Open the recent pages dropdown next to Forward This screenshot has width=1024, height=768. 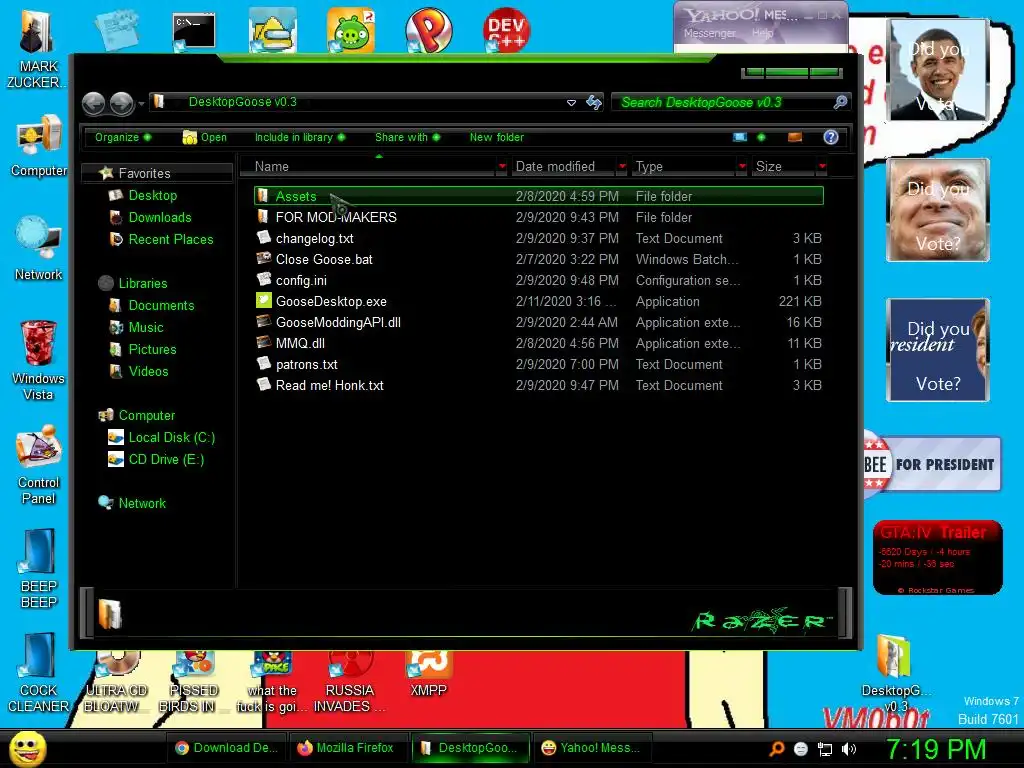[140, 103]
